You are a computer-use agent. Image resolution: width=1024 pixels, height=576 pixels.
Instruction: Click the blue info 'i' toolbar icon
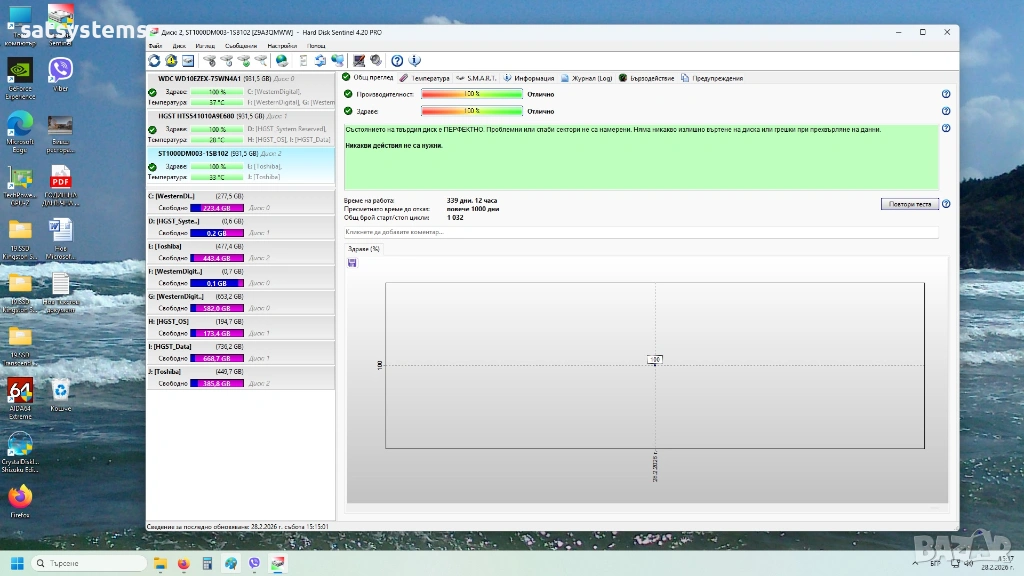(x=415, y=61)
